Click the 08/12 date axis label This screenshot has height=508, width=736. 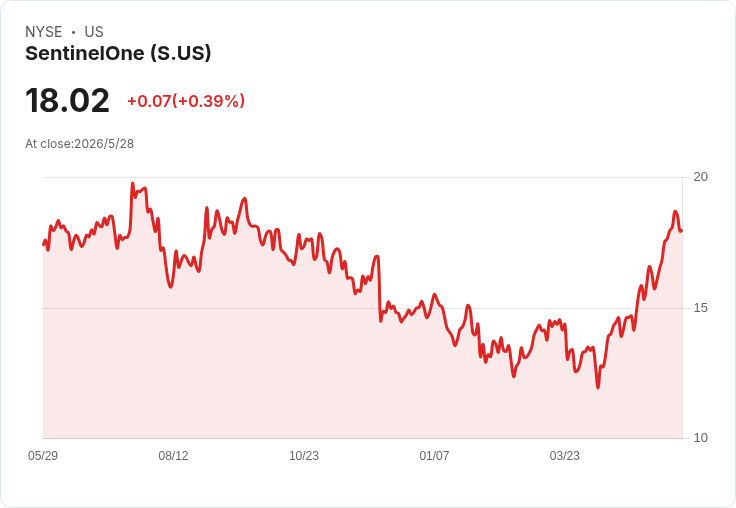click(x=173, y=455)
